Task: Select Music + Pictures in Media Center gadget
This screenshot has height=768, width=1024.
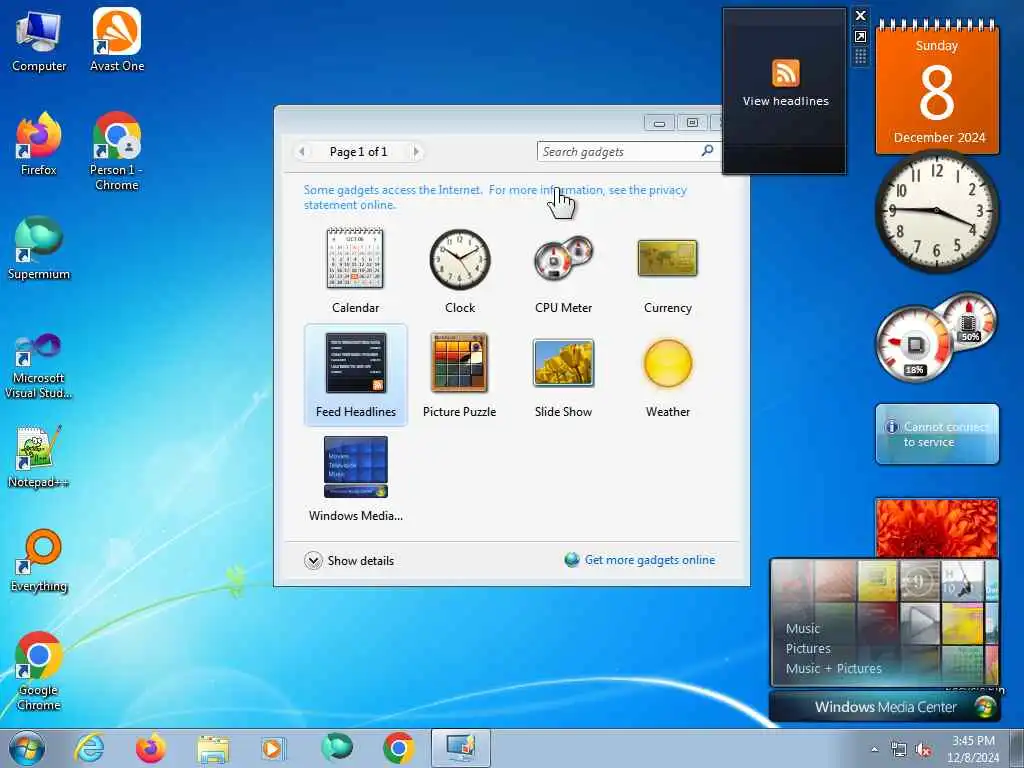Action: coord(833,669)
